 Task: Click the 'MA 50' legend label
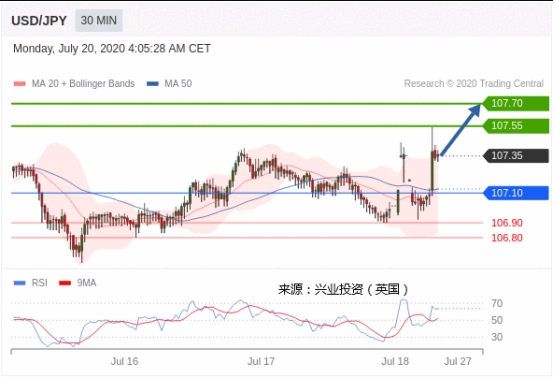click(x=178, y=84)
